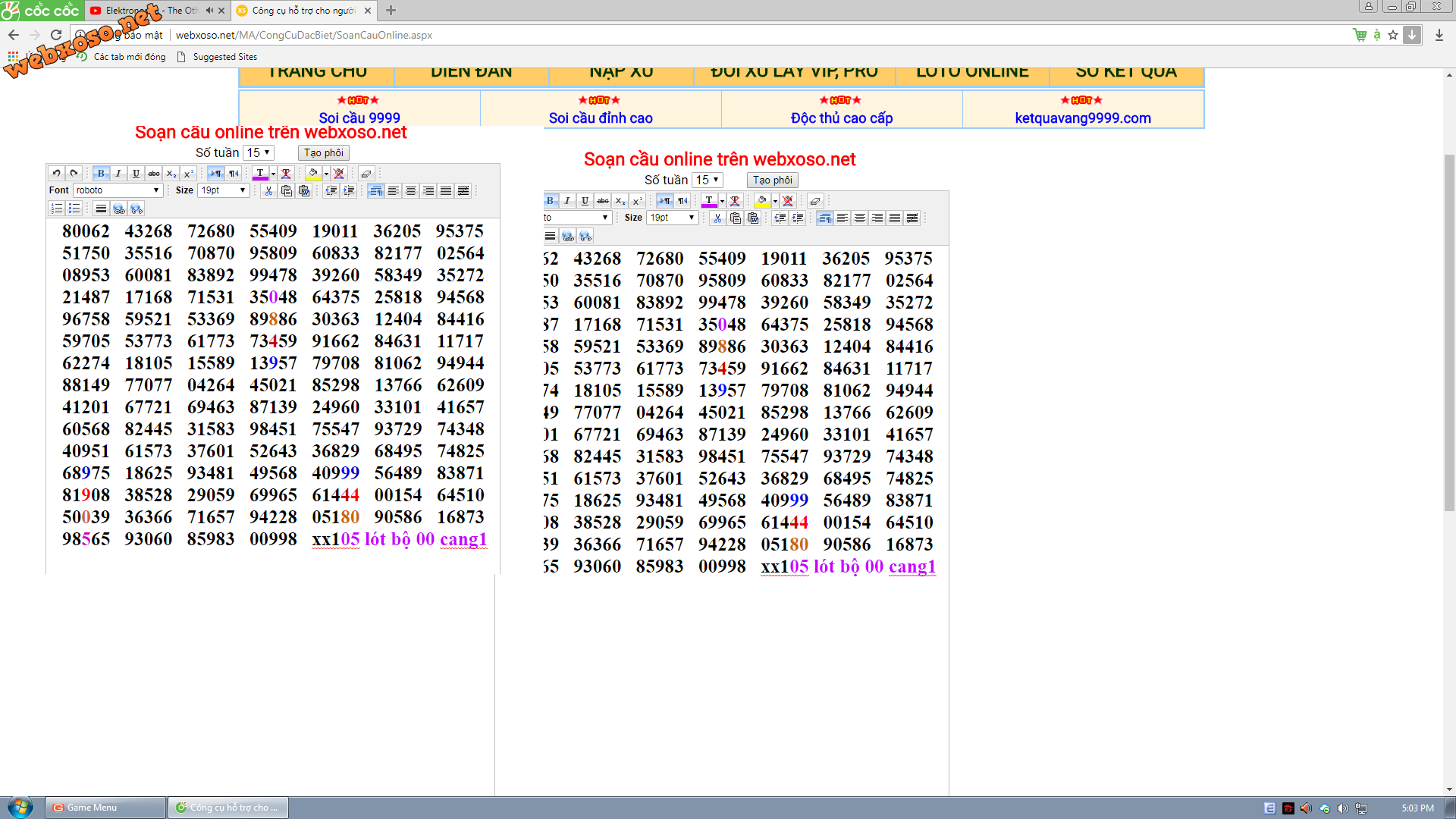Viewport: 1456px width, 819px height.
Task: Click Paste from Word in the left editor
Action: 304,190
